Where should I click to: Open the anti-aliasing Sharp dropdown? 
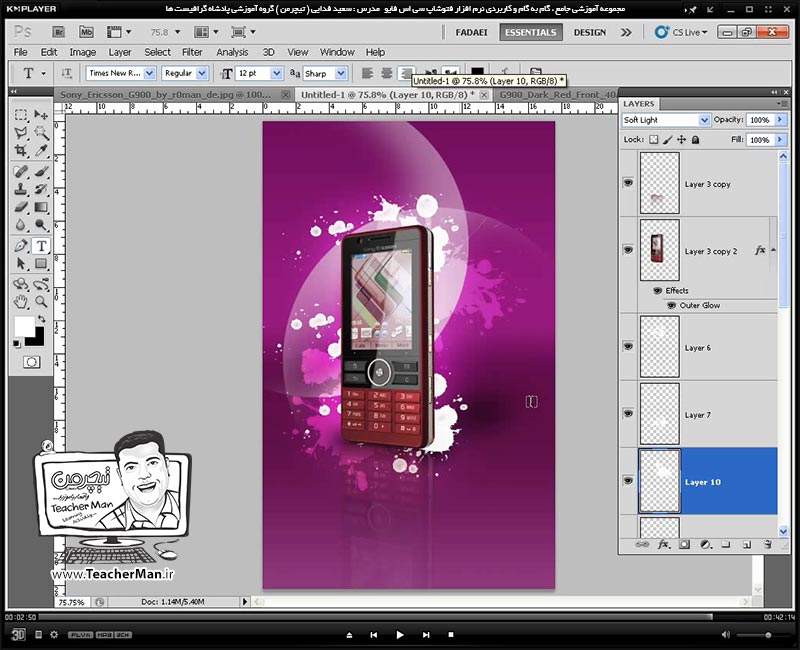pyautogui.click(x=341, y=73)
